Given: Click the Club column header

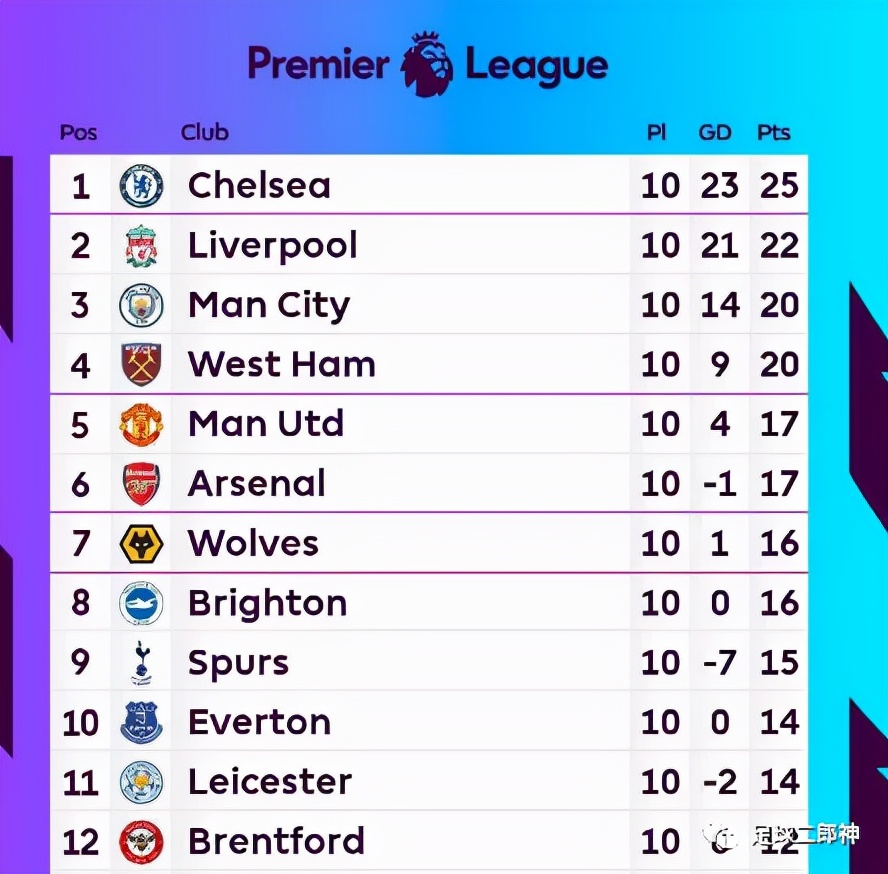Looking at the screenshot, I should (x=205, y=133).
